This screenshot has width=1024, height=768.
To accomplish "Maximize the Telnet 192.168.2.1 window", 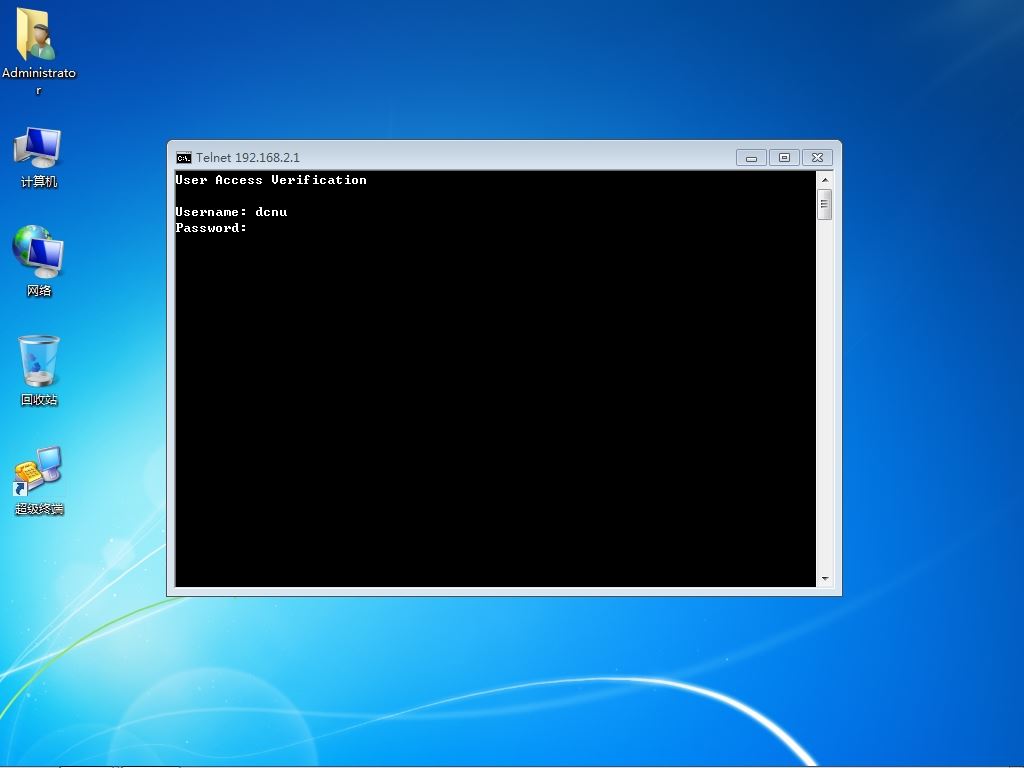I will [784, 157].
